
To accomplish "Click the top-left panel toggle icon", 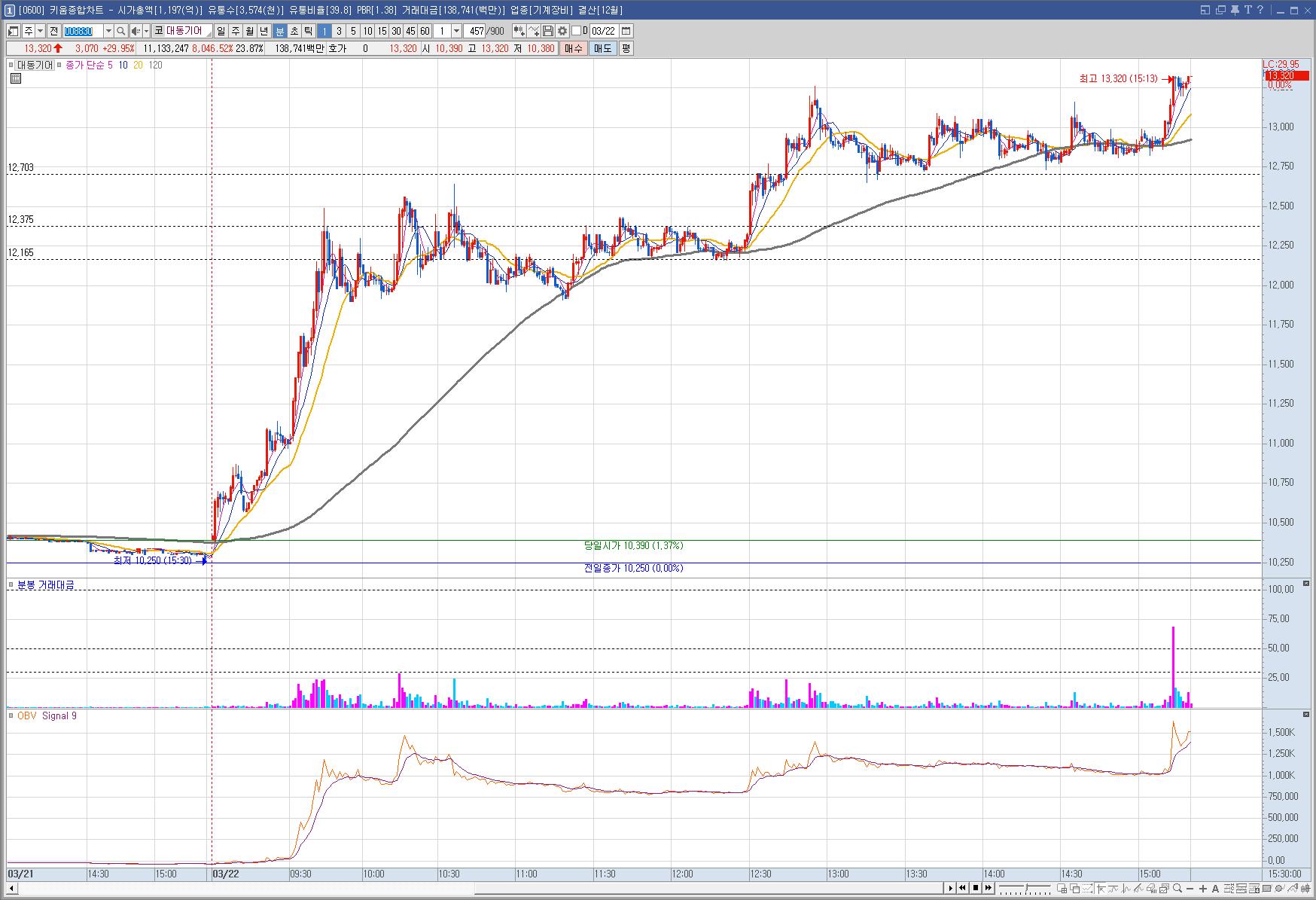I will click(x=14, y=31).
